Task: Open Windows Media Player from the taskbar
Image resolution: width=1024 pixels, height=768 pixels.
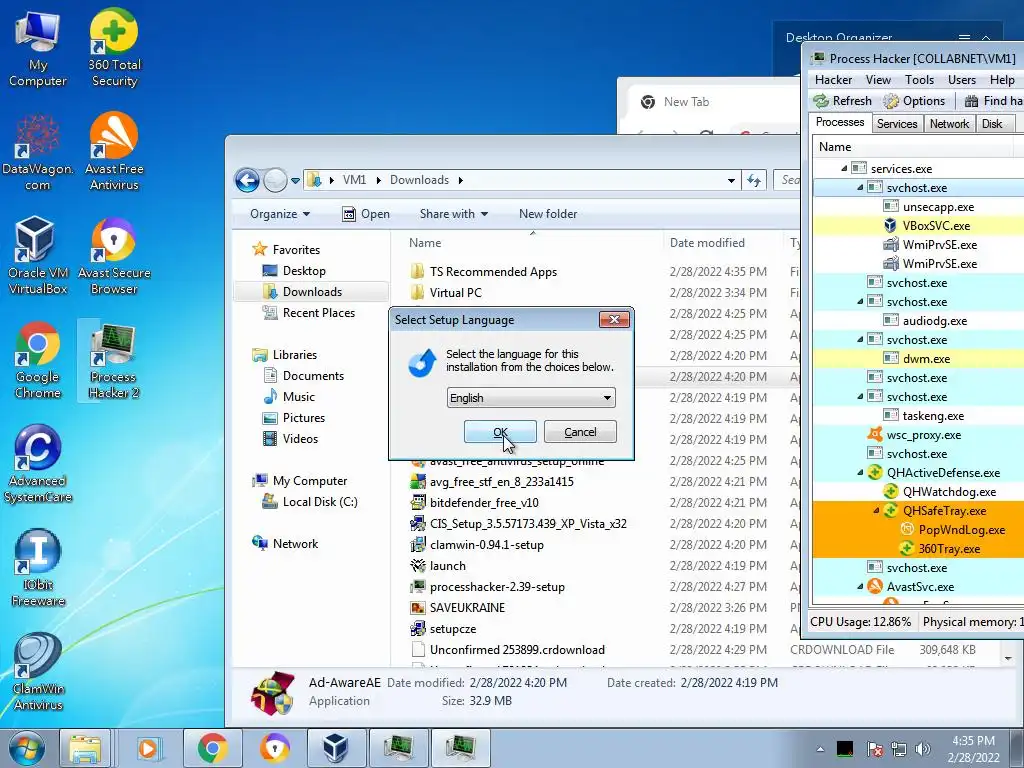Action: pyautogui.click(x=148, y=748)
